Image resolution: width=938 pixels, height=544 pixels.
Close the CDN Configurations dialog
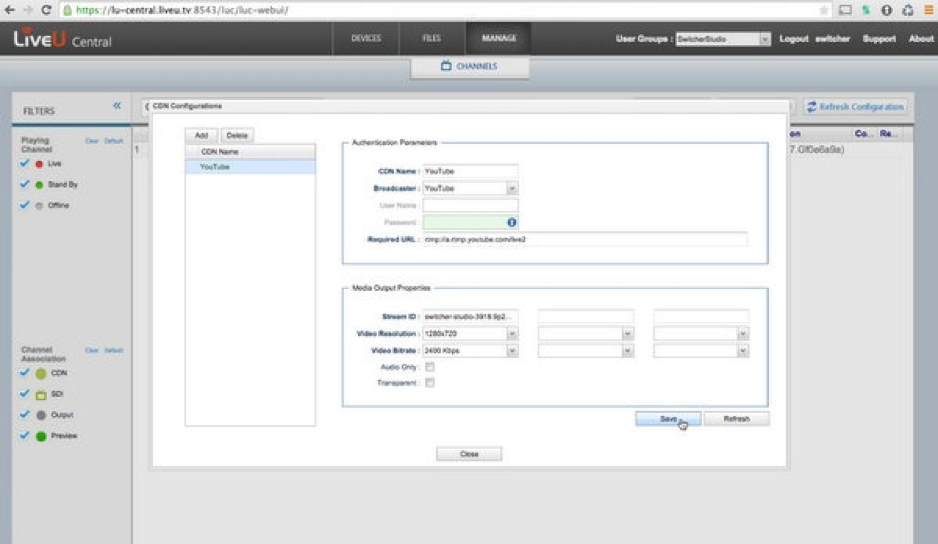[469, 454]
